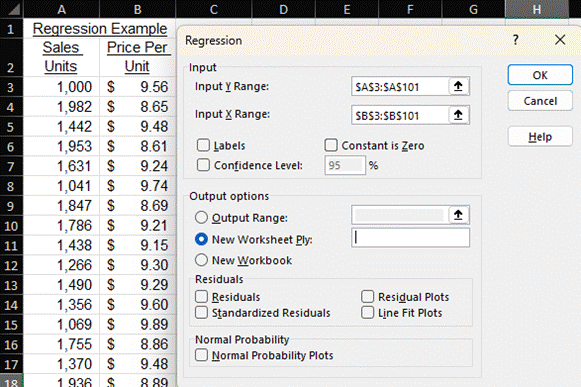
Task: Click the Input Y Range text field
Action: click(x=400, y=86)
